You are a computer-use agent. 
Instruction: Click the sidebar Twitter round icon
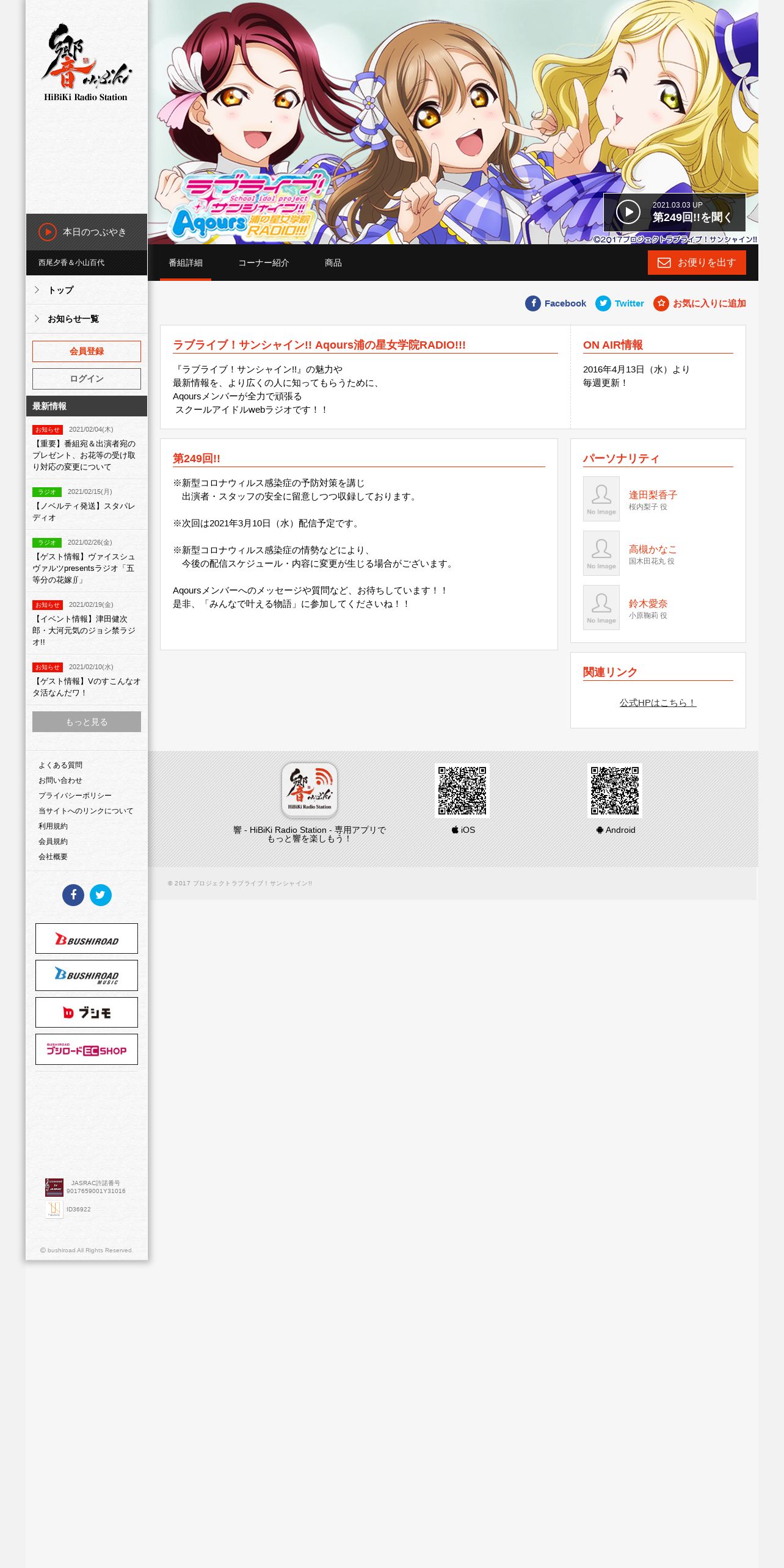pos(101,895)
